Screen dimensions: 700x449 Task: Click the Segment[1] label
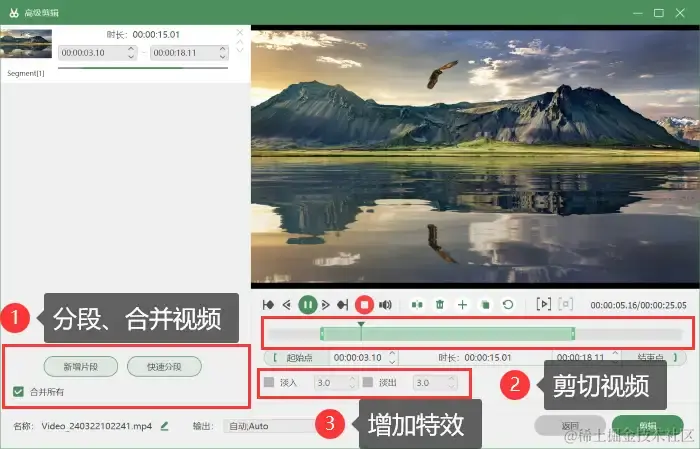[x=26, y=73]
